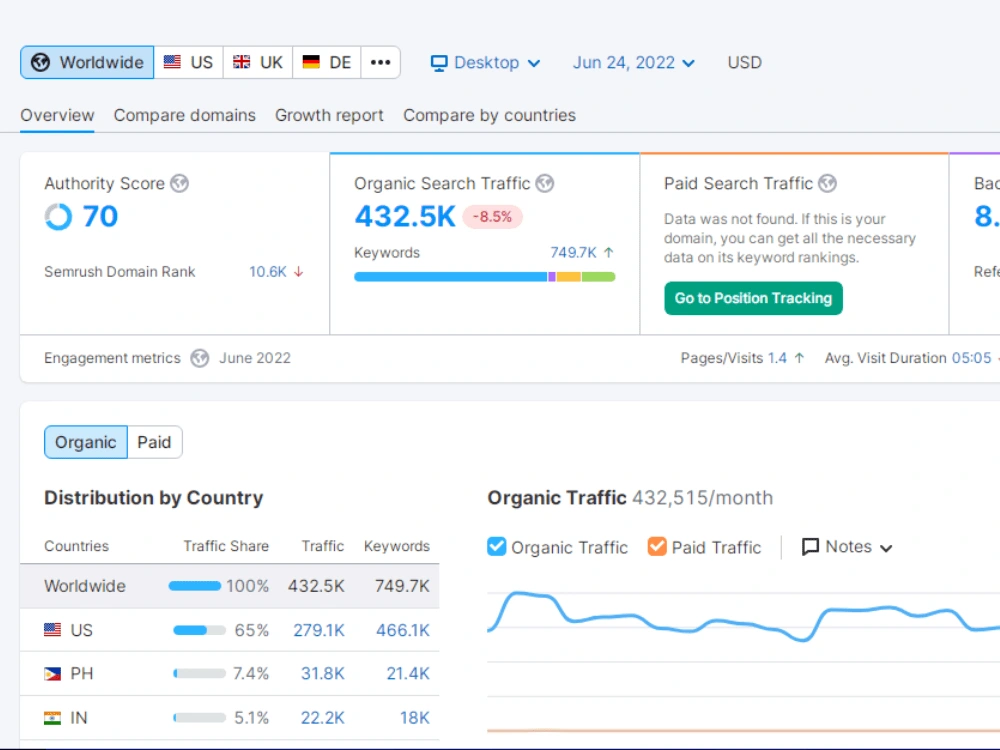1000x750 pixels.
Task: Click the Worldwide 100% traffic share bar
Action: 195,586
